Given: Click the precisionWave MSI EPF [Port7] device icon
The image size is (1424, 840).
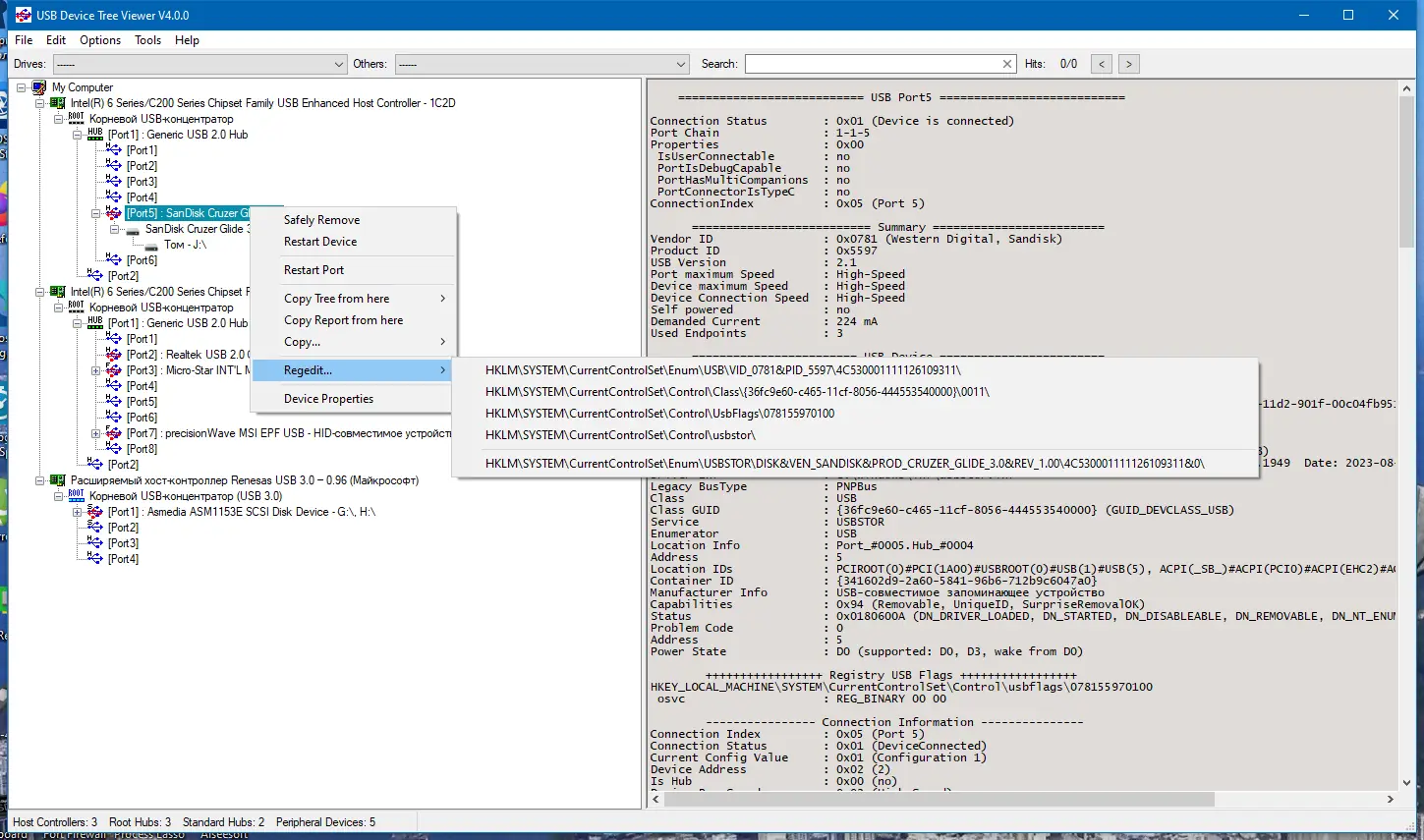Looking at the screenshot, I should (x=114, y=433).
